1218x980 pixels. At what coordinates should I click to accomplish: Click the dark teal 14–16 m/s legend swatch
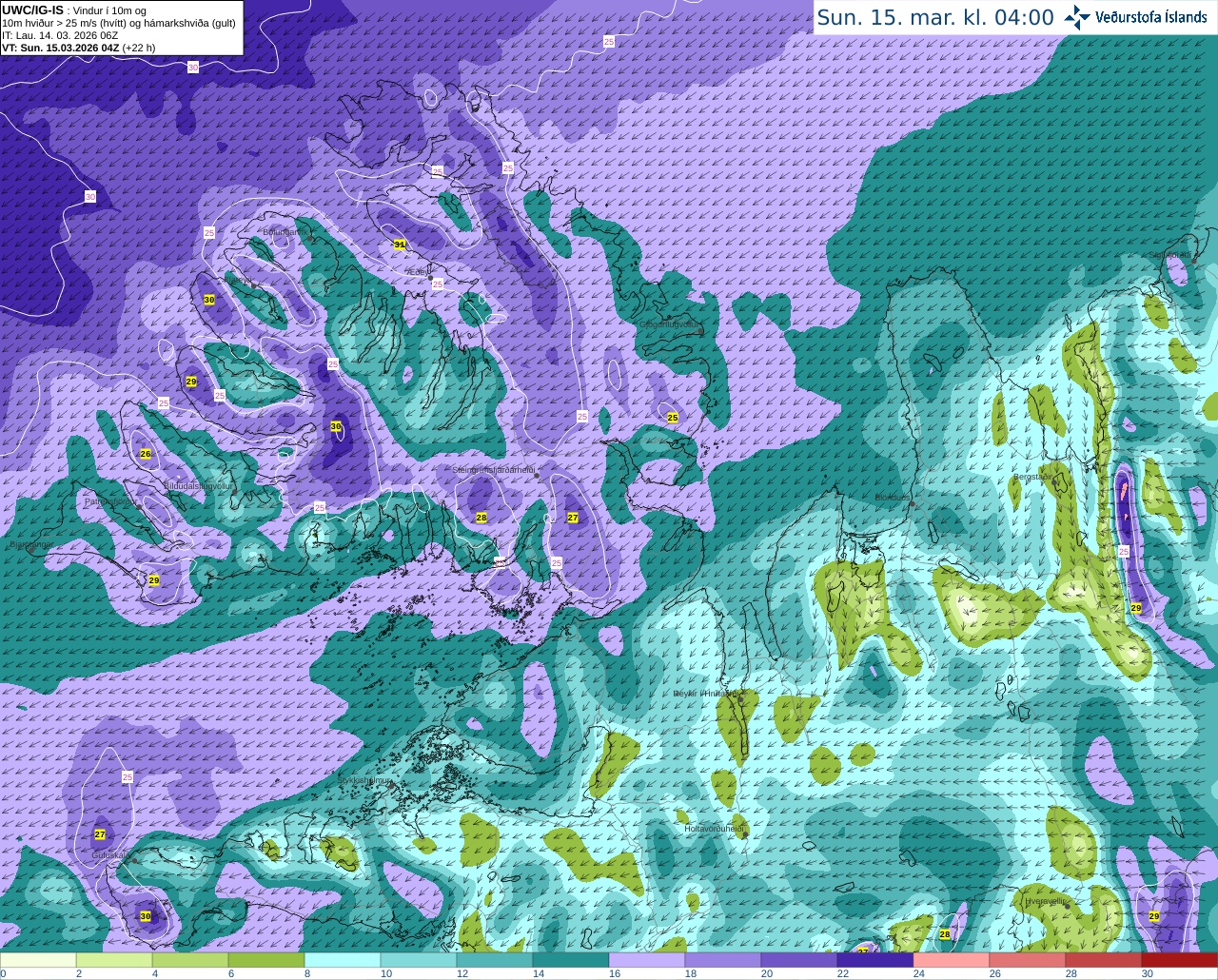[x=571, y=960]
